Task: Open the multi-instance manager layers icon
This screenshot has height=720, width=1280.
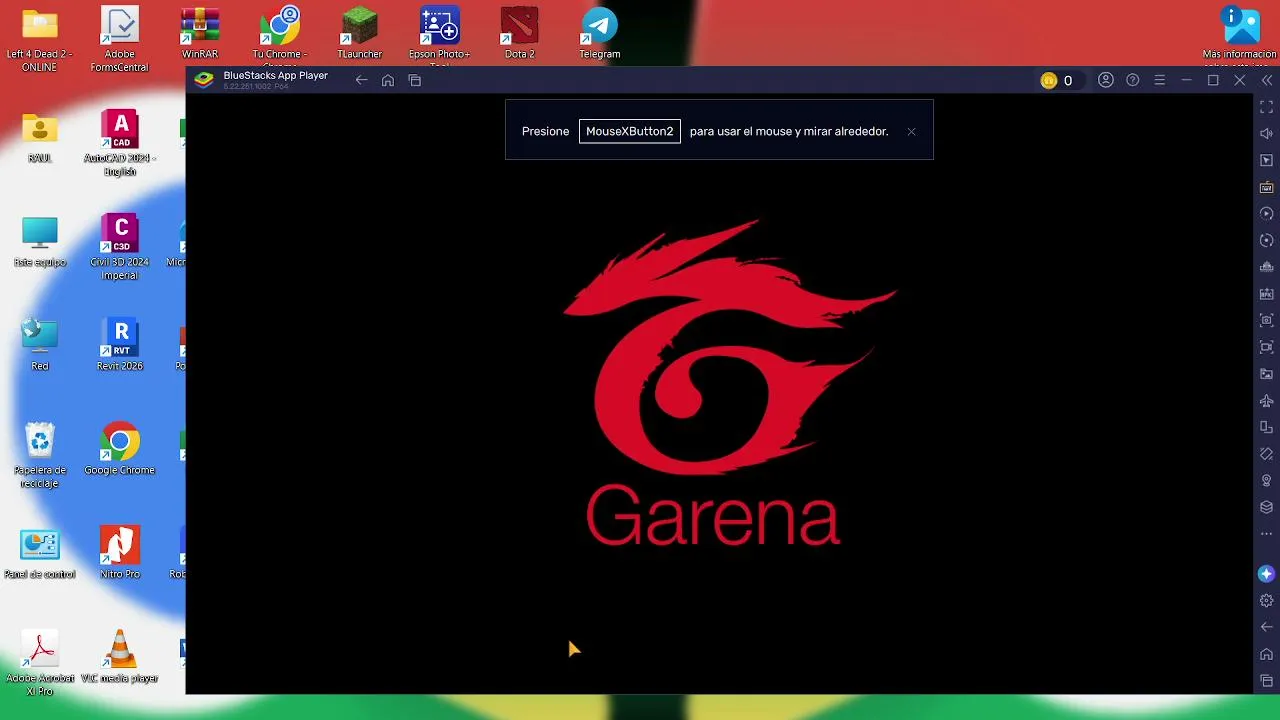Action: pos(1267,508)
